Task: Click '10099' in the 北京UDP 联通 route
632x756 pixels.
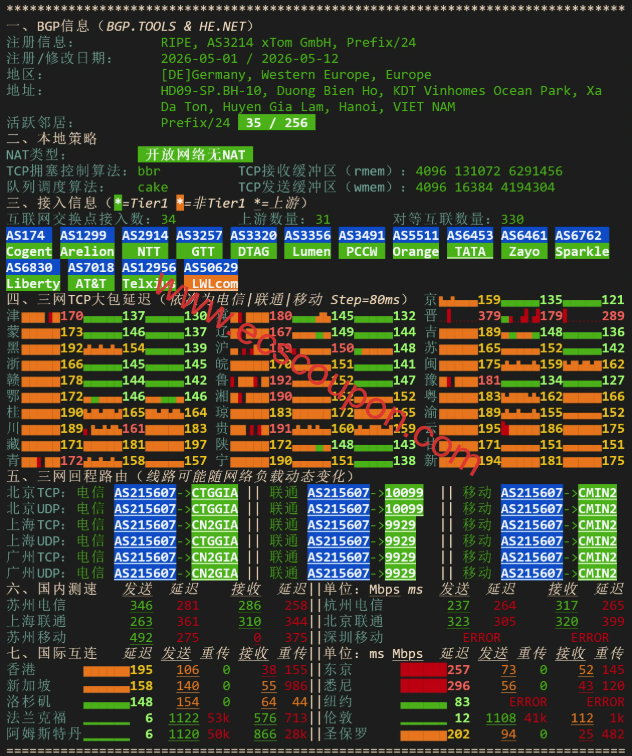Action: tap(404, 509)
